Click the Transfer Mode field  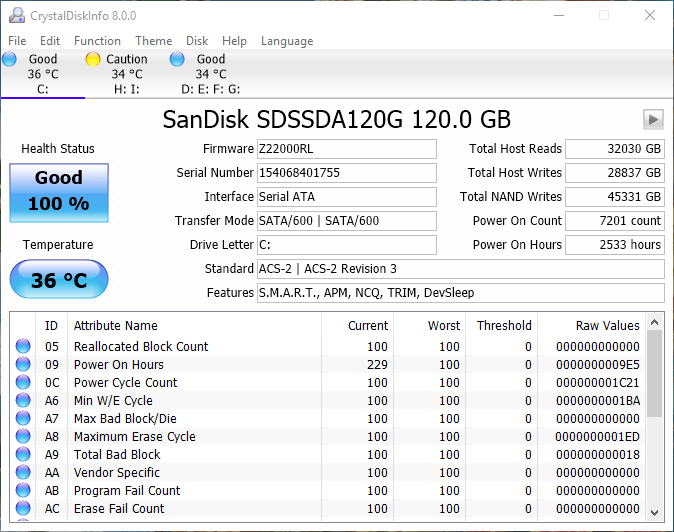(346, 221)
